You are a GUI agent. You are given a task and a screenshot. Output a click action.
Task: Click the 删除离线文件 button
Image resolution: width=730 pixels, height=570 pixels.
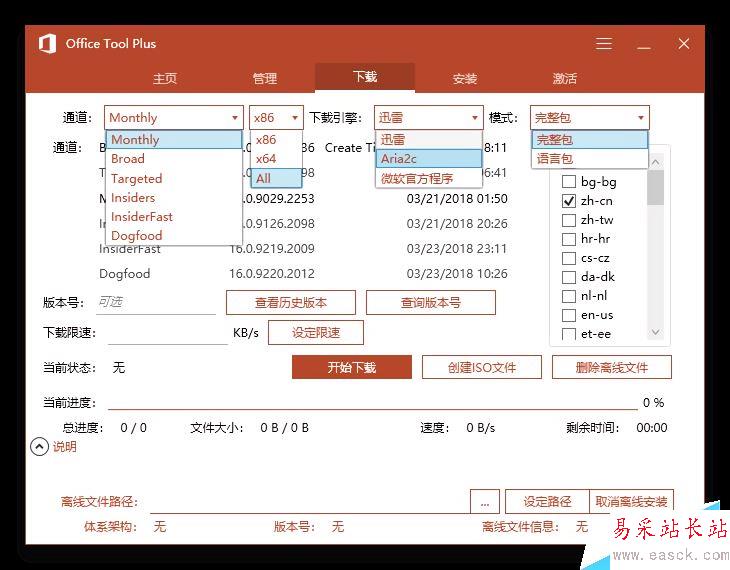click(x=612, y=367)
